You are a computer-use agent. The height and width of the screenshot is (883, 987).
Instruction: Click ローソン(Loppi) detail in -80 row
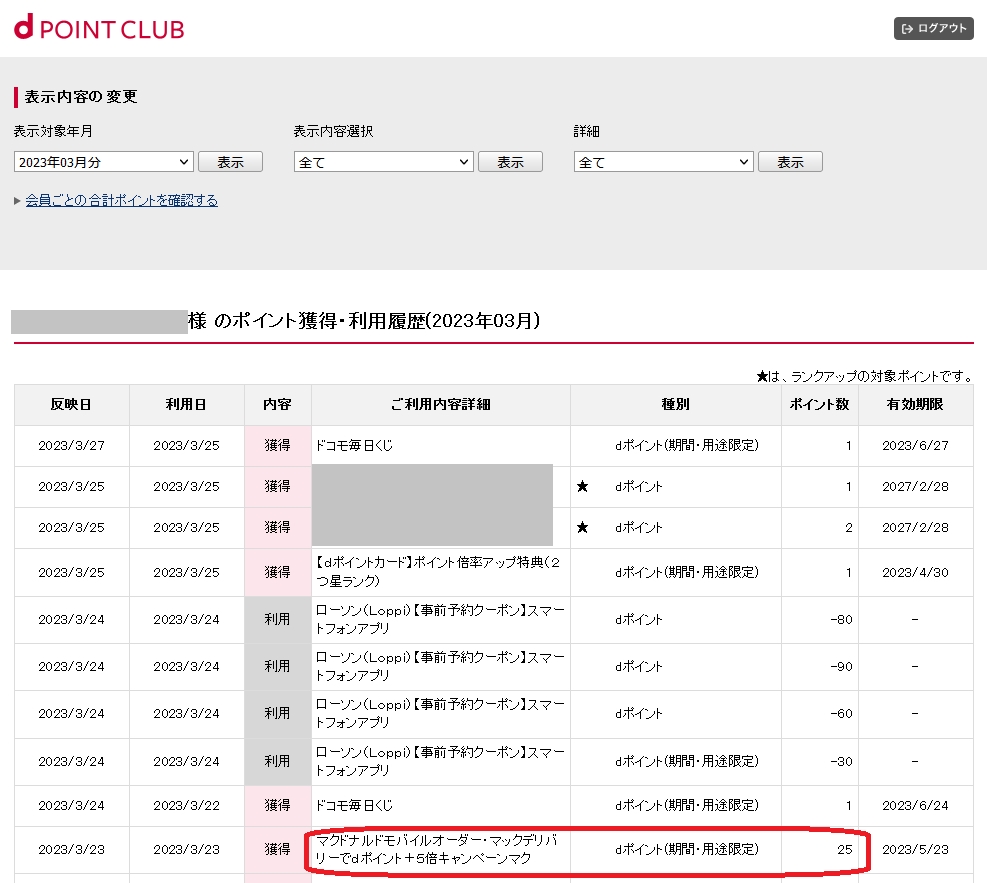pyautogui.click(x=440, y=619)
